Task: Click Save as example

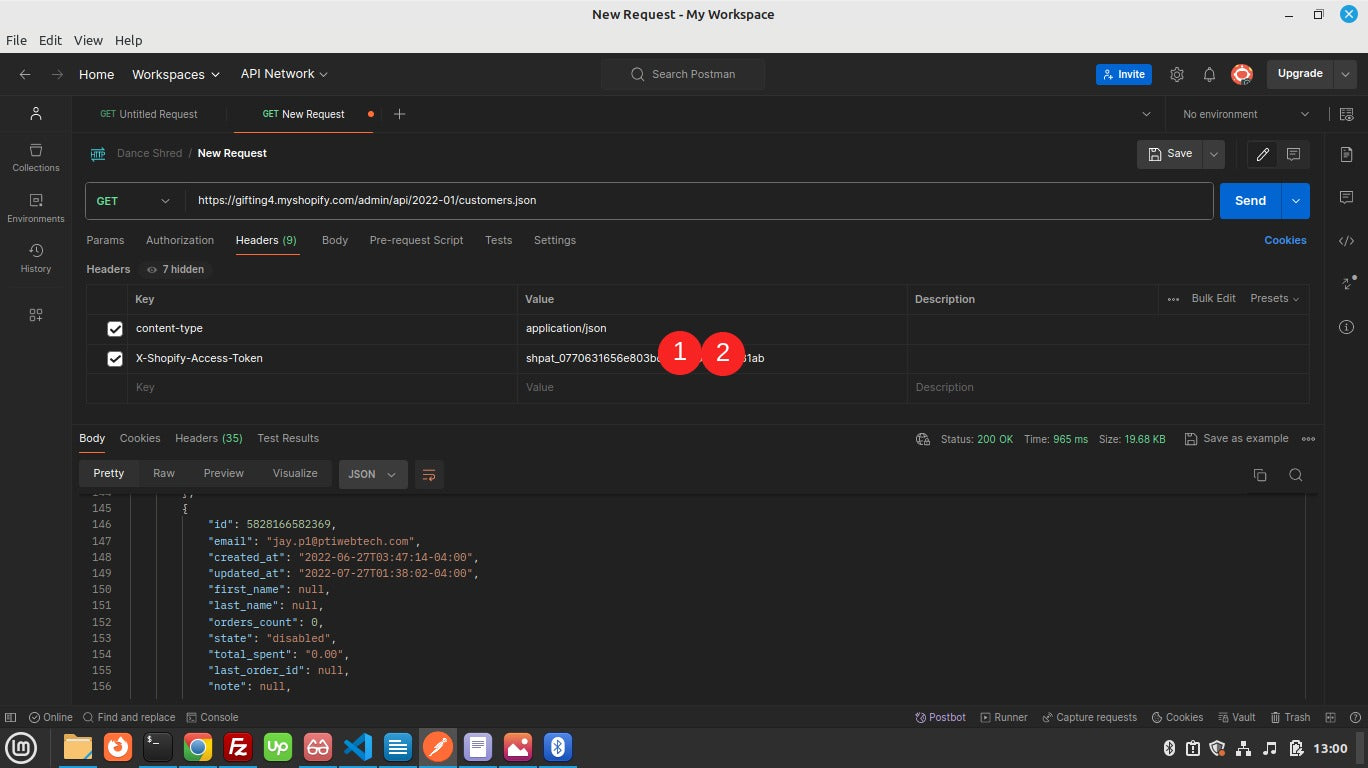Action: coord(1236,439)
